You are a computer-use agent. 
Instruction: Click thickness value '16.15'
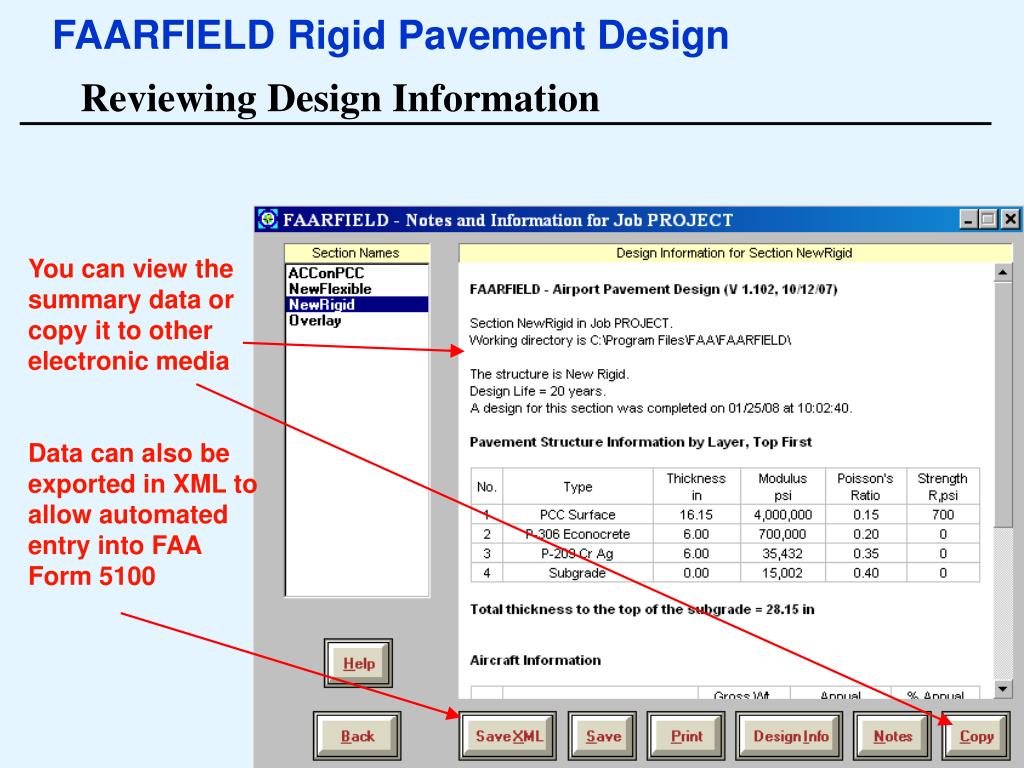(x=696, y=515)
